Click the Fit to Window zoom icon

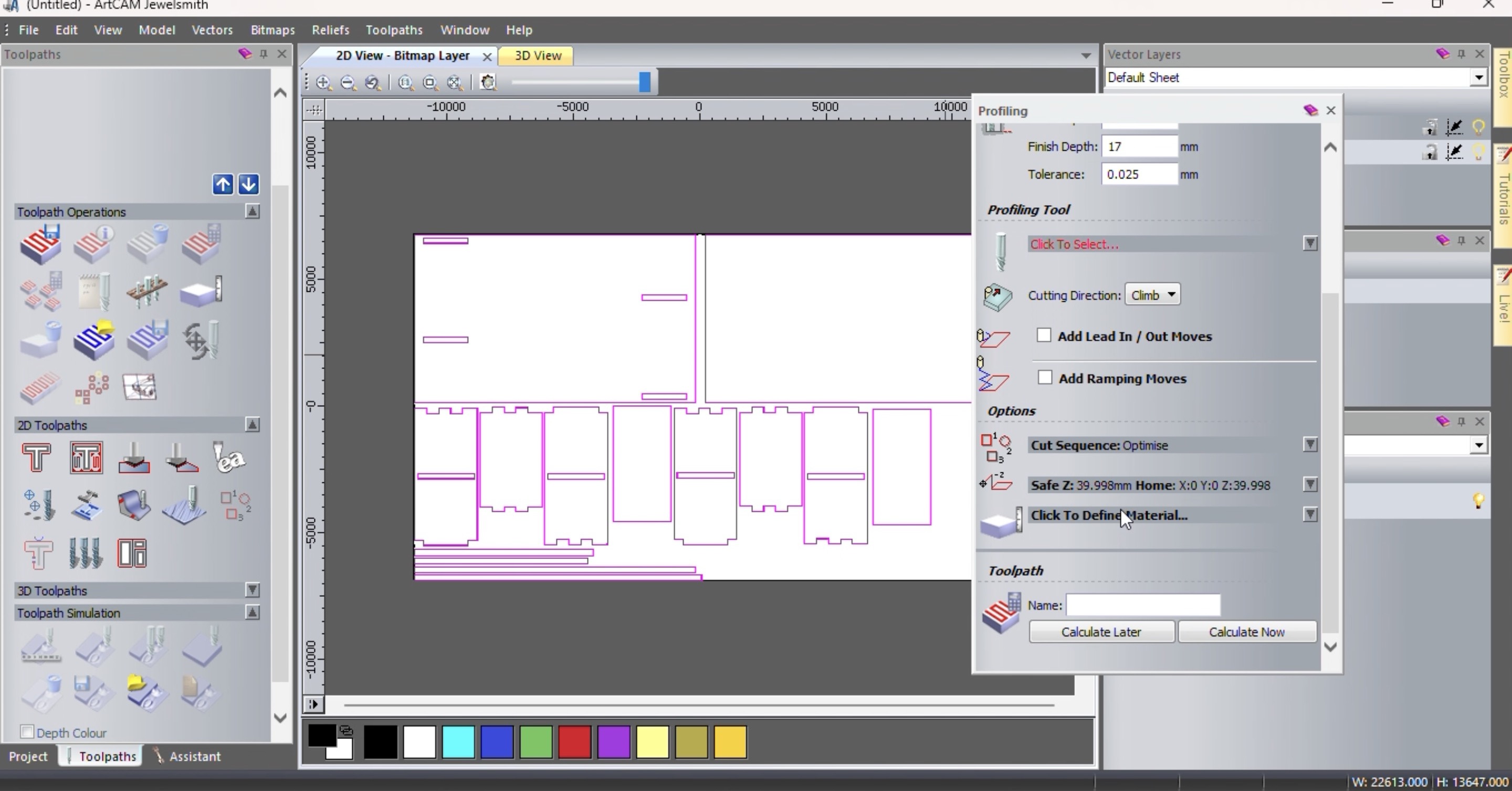(455, 82)
